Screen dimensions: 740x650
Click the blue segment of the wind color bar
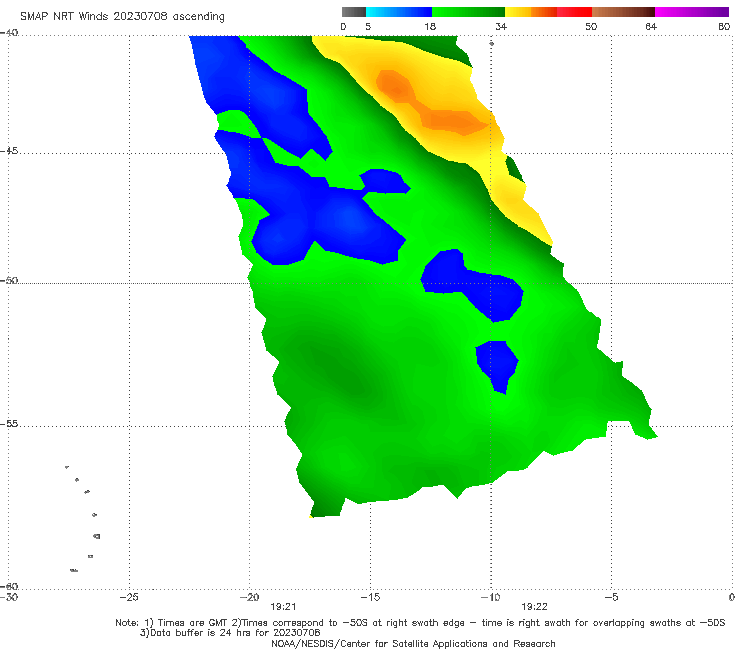(399, 12)
